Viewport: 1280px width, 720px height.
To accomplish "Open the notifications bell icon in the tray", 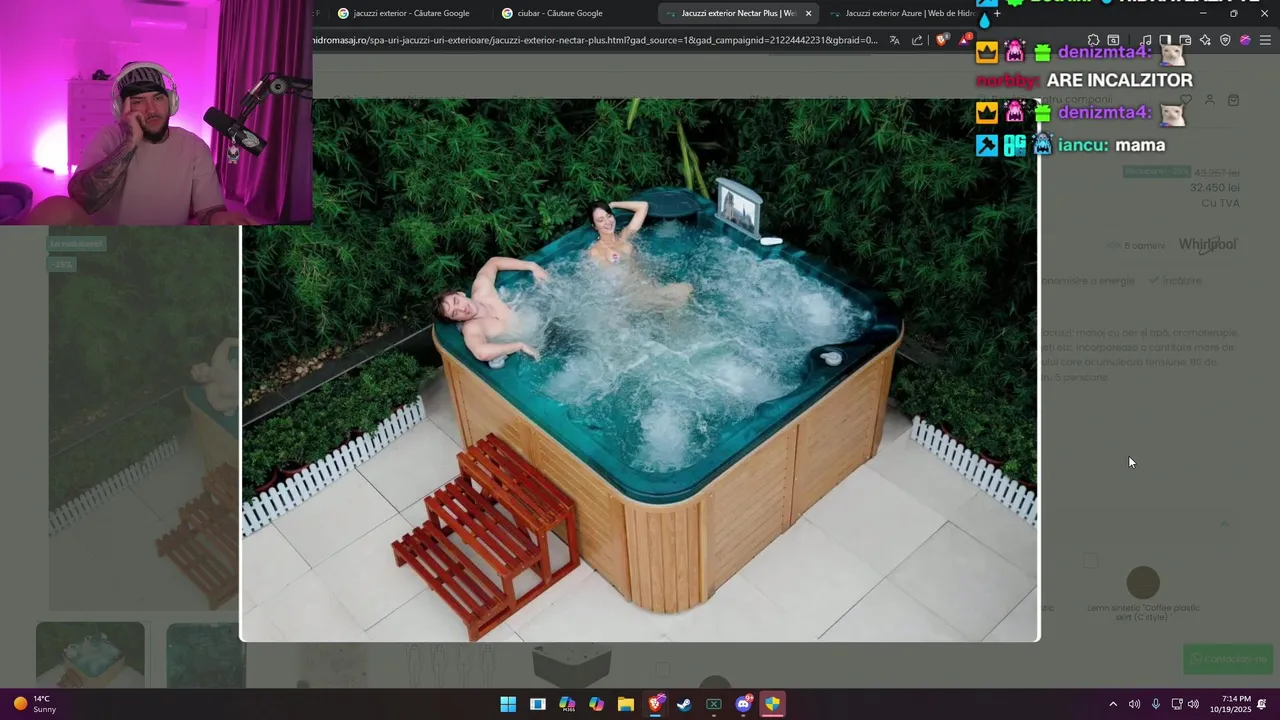I will tap(1262, 704).
